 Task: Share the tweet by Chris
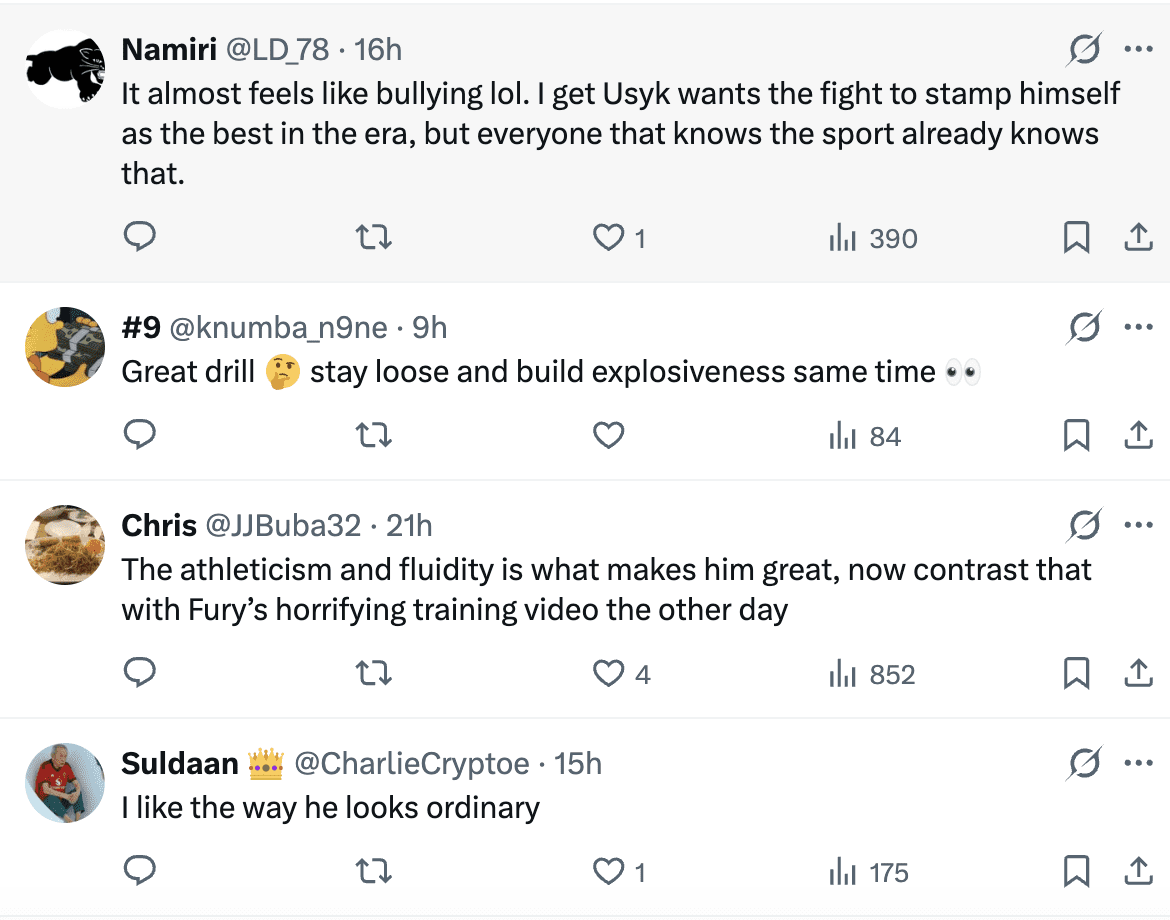click(x=1139, y=674)
